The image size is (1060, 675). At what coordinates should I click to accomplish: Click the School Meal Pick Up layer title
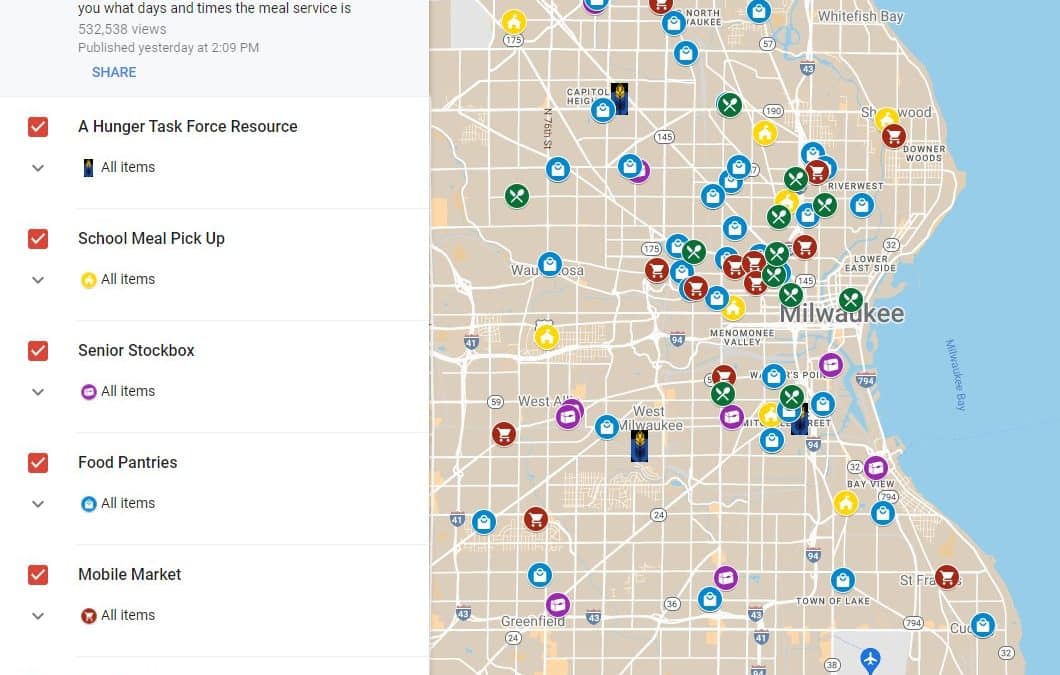tap(151, 239)
